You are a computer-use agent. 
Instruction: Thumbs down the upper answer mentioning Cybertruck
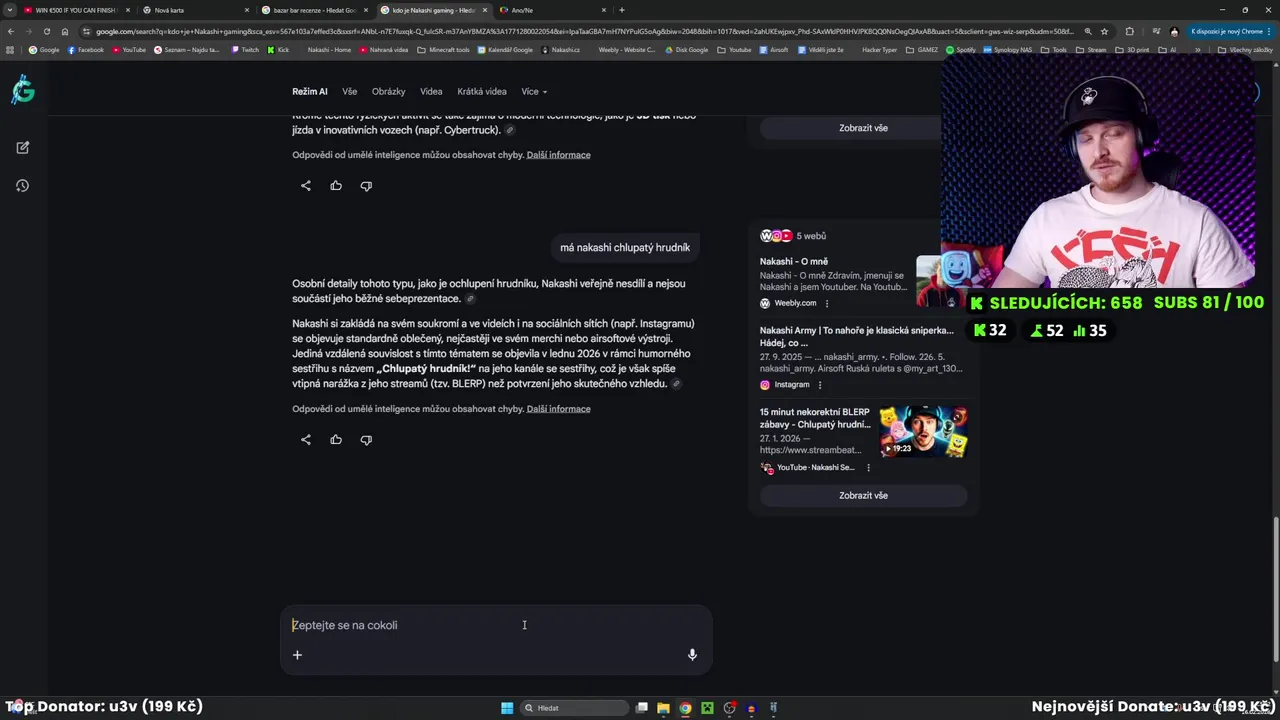[366, 186]
